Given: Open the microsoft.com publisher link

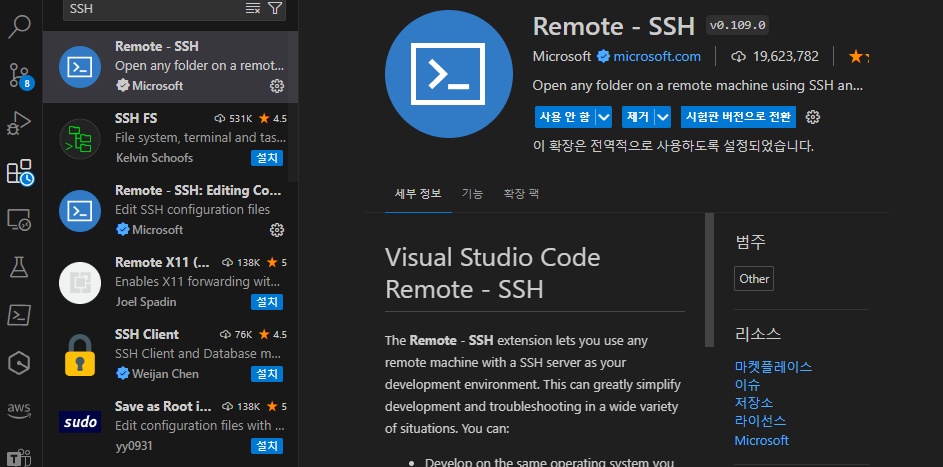Looking at the screenshot, I should click(x=657, y=56).
